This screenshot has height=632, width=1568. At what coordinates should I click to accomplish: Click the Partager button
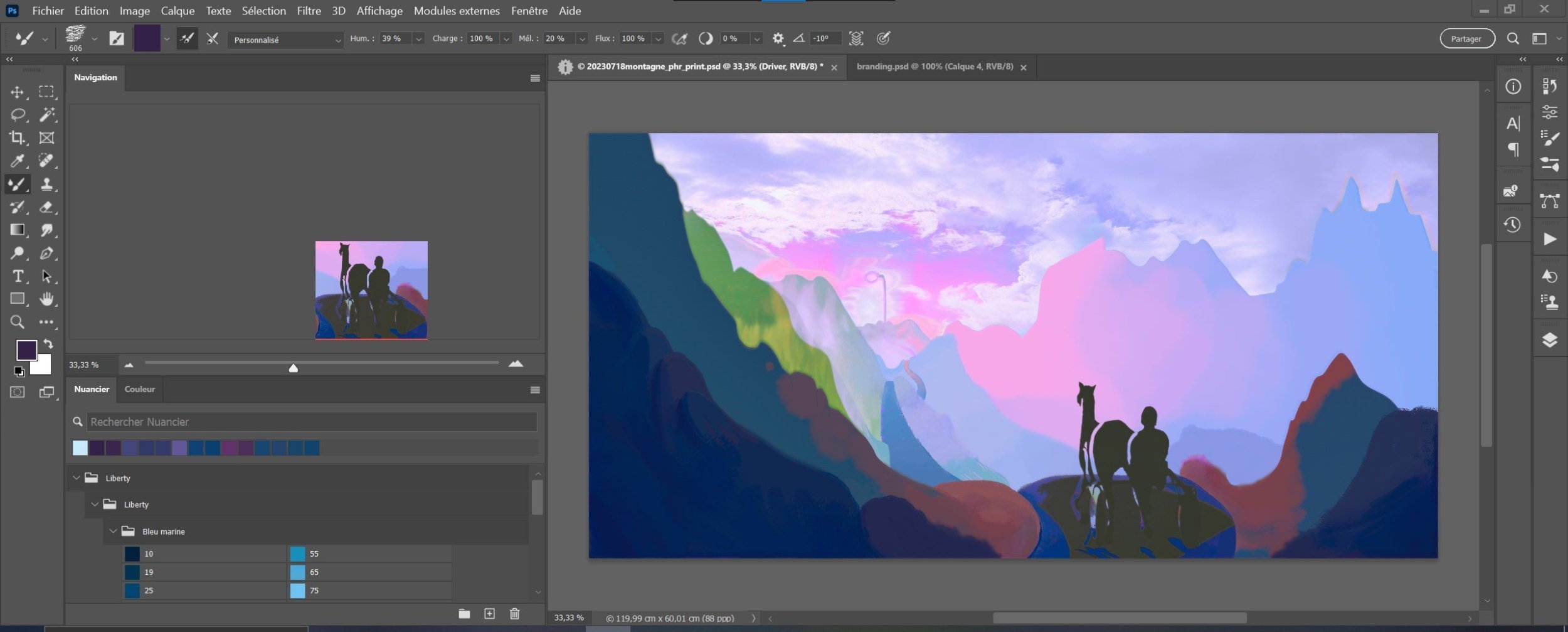[1466, 39]
